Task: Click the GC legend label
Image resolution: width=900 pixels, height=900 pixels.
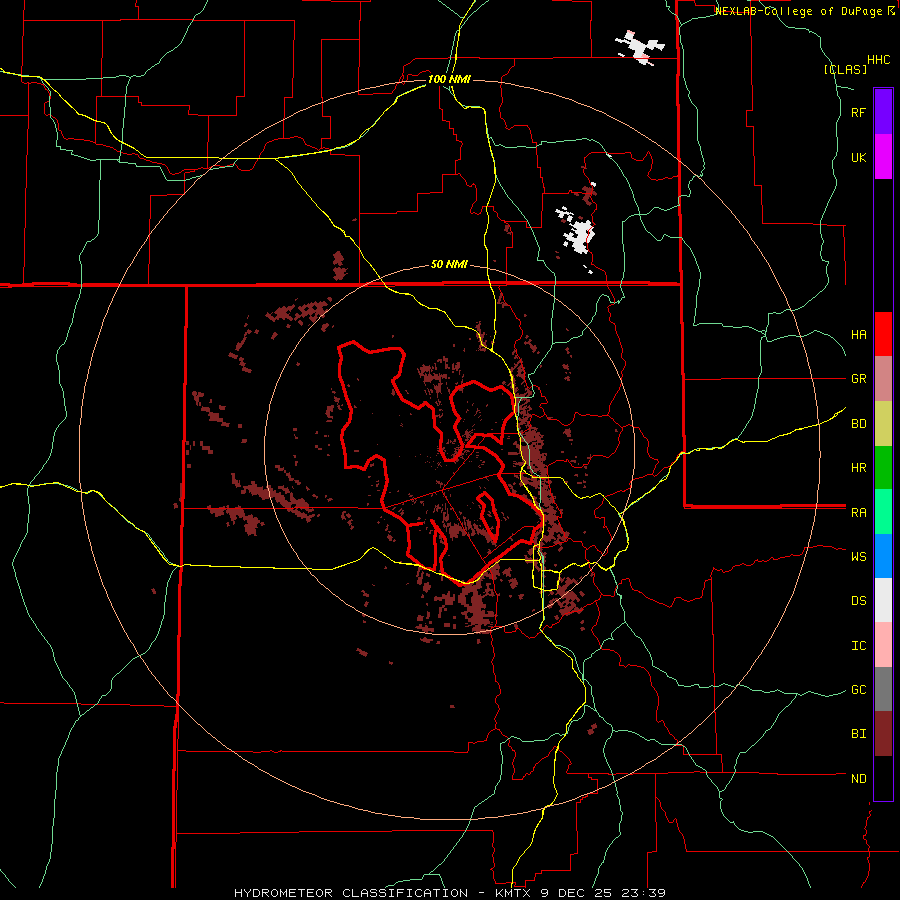Action: point(858,690)
